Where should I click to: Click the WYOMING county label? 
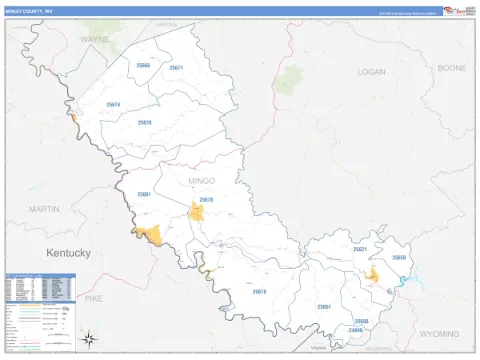click(x=439, y=334)
